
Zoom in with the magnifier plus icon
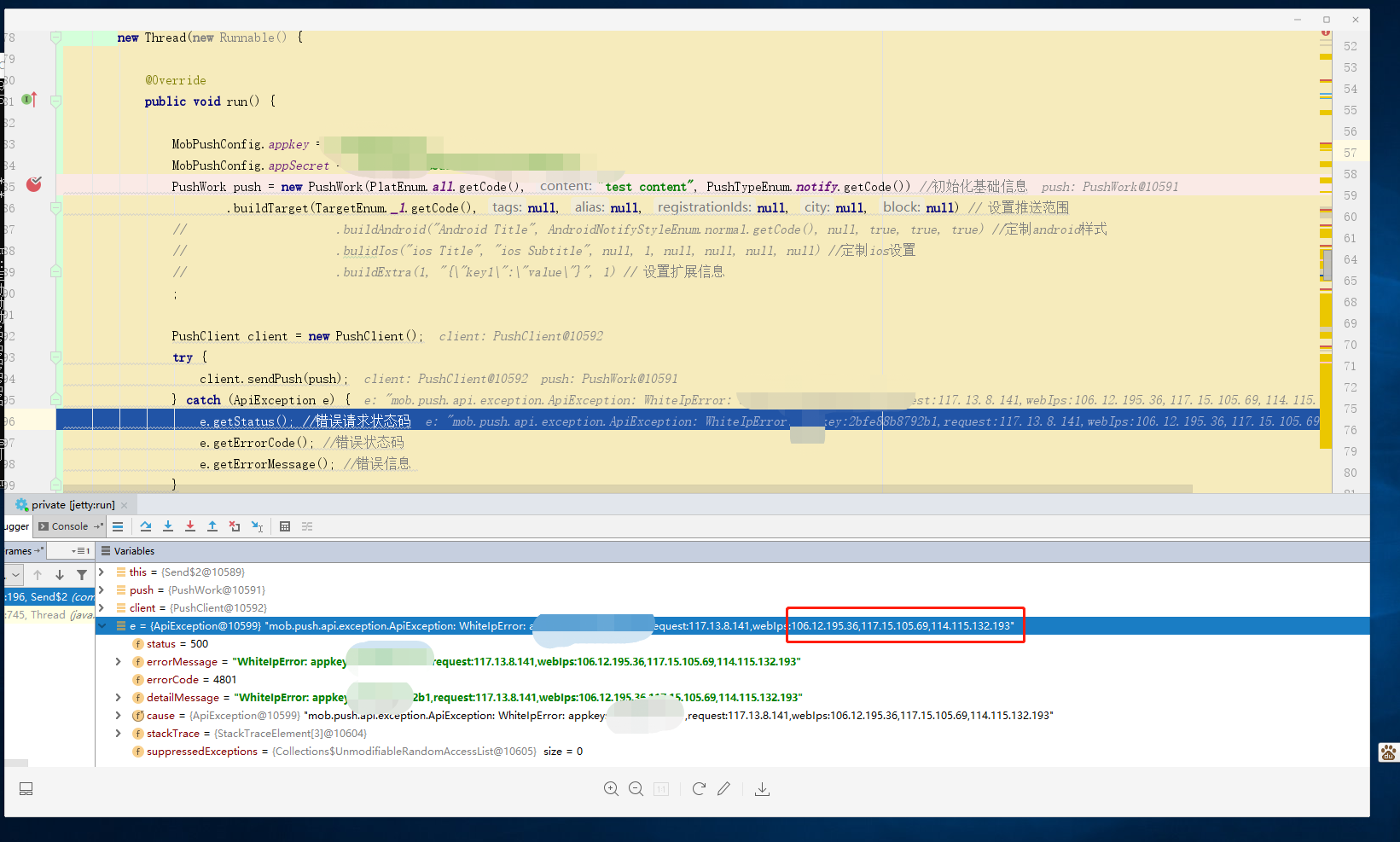click(611, 789)
